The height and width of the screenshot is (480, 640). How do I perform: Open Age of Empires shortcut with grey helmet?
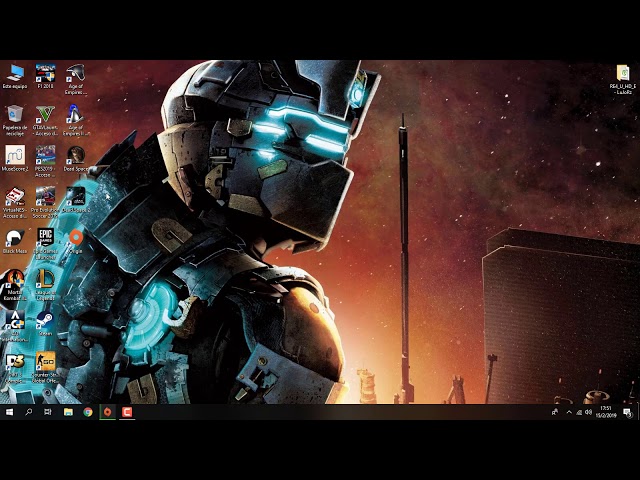tap(76, 79)
